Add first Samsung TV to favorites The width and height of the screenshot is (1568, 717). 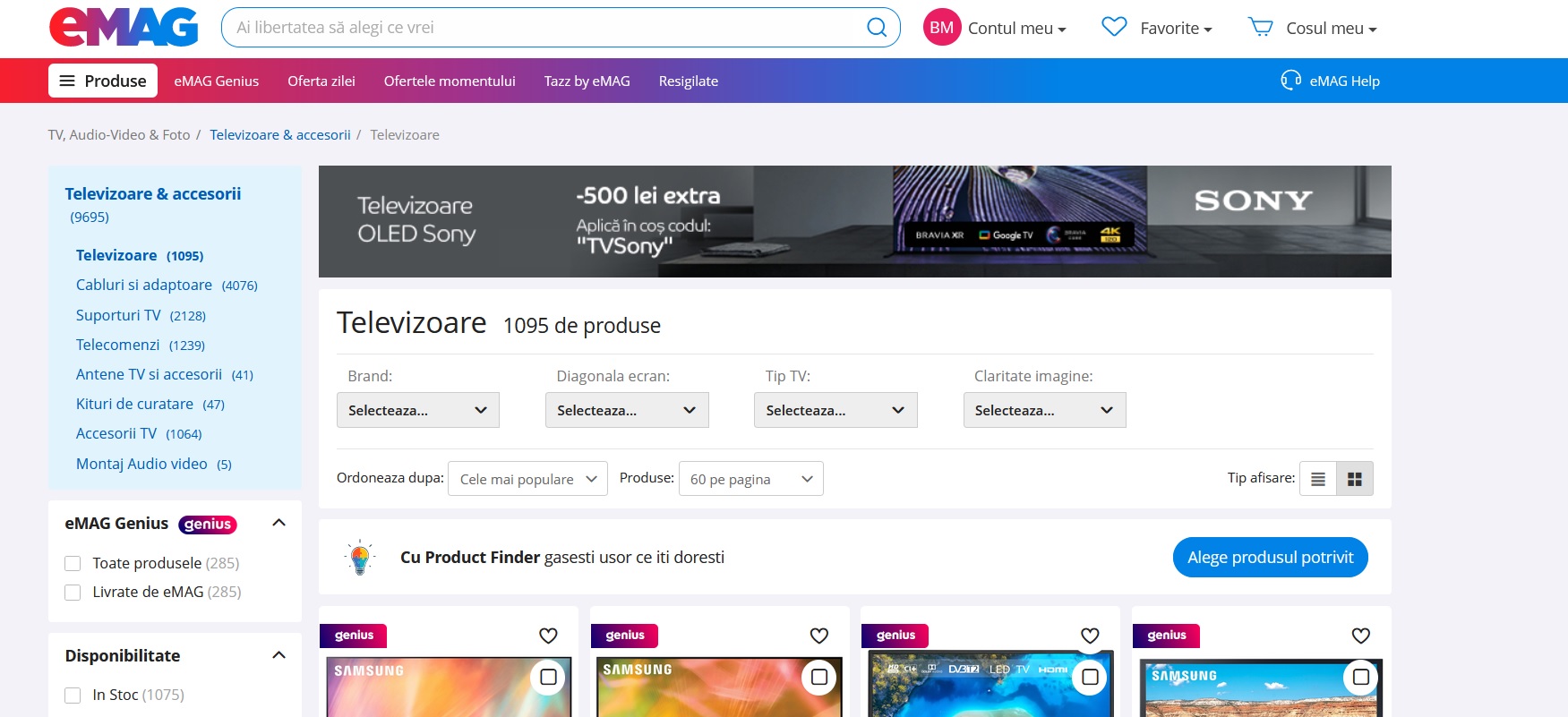[x=548, y=636]
